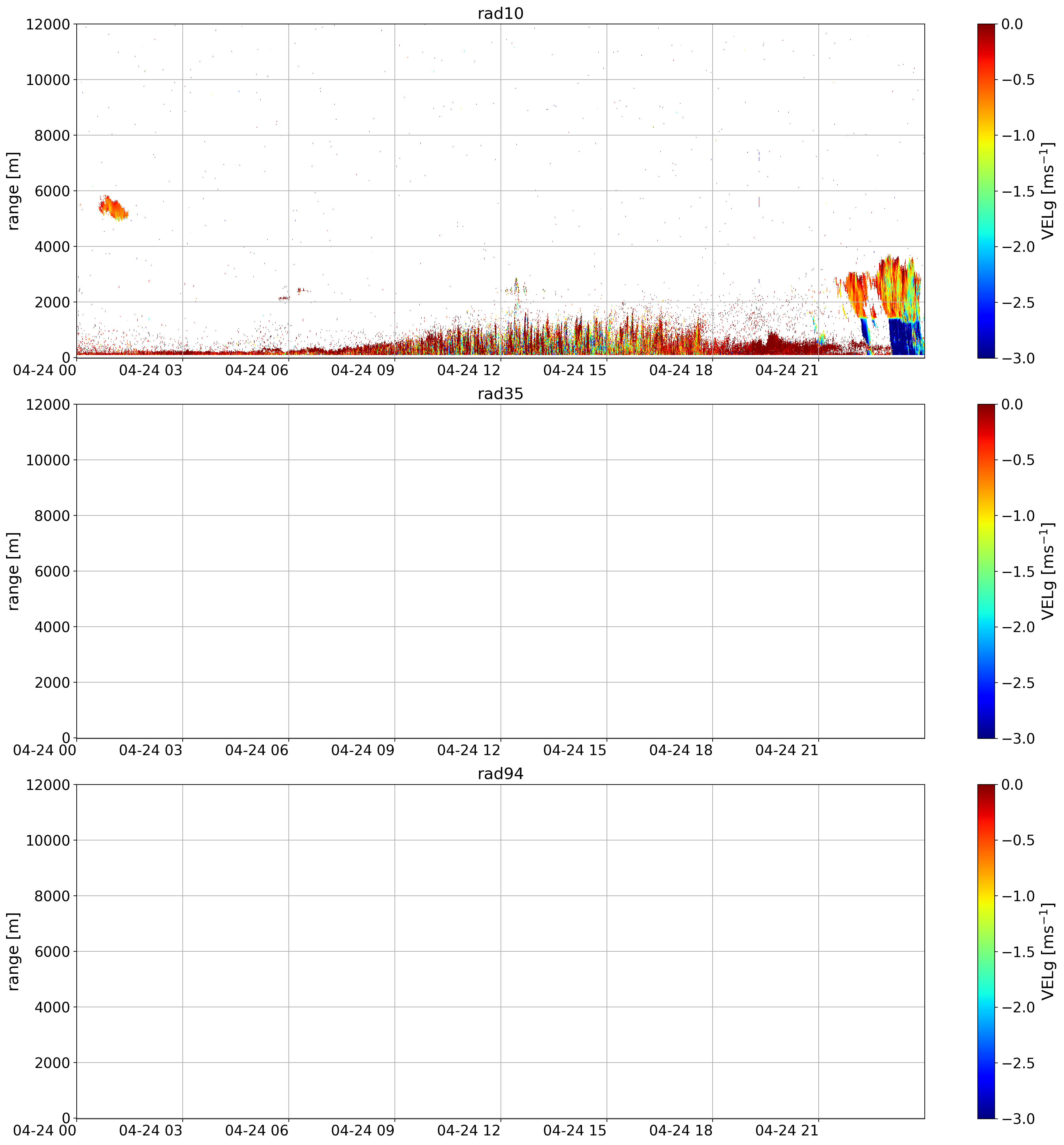Image resolution: width=1064 pixels, height=1145 pixels.
Task: Click the 6000 y-tick label of rad10
Action: [52, 191]
